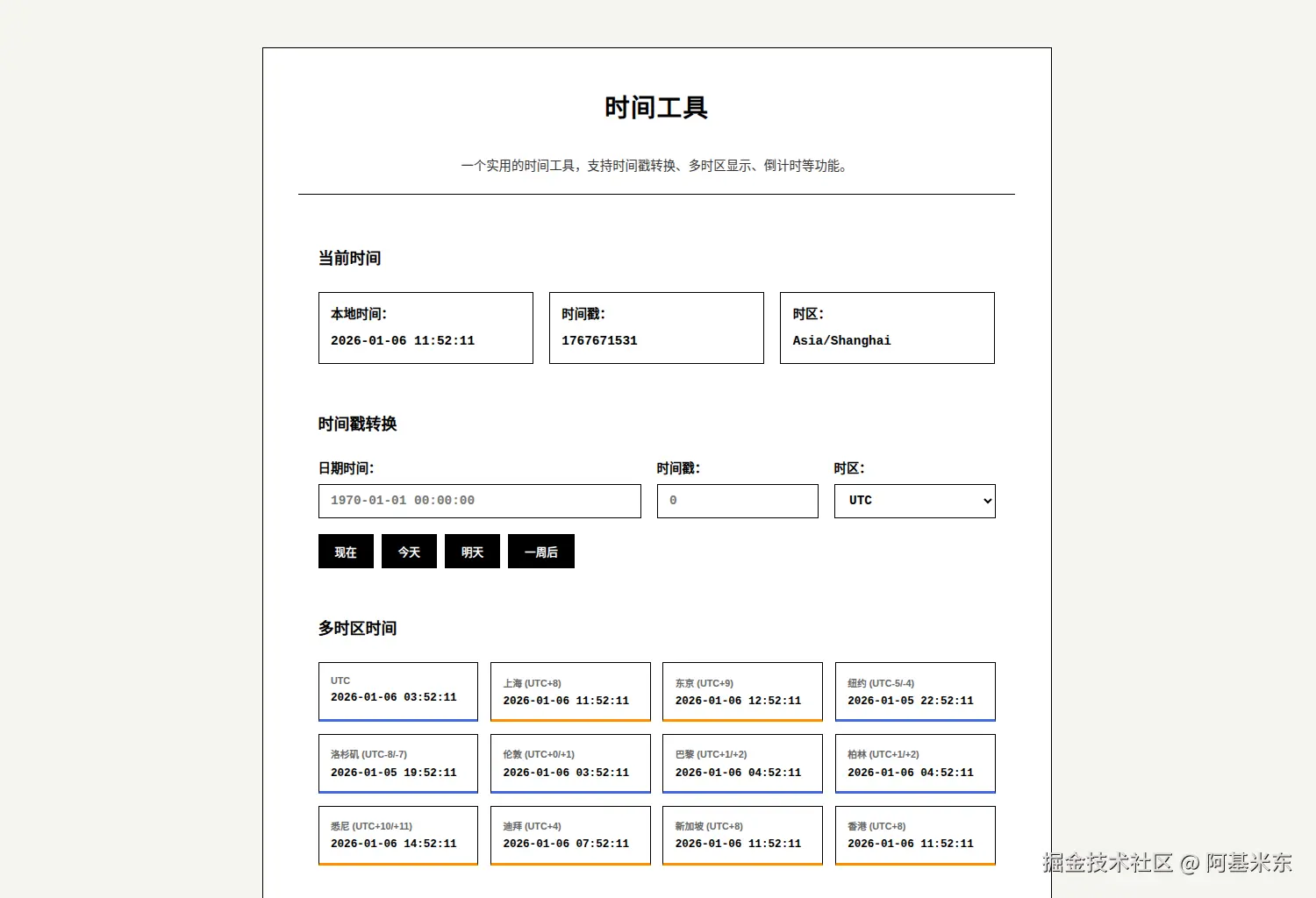Click the timestamp value 1767671531

tap(600, 340)
